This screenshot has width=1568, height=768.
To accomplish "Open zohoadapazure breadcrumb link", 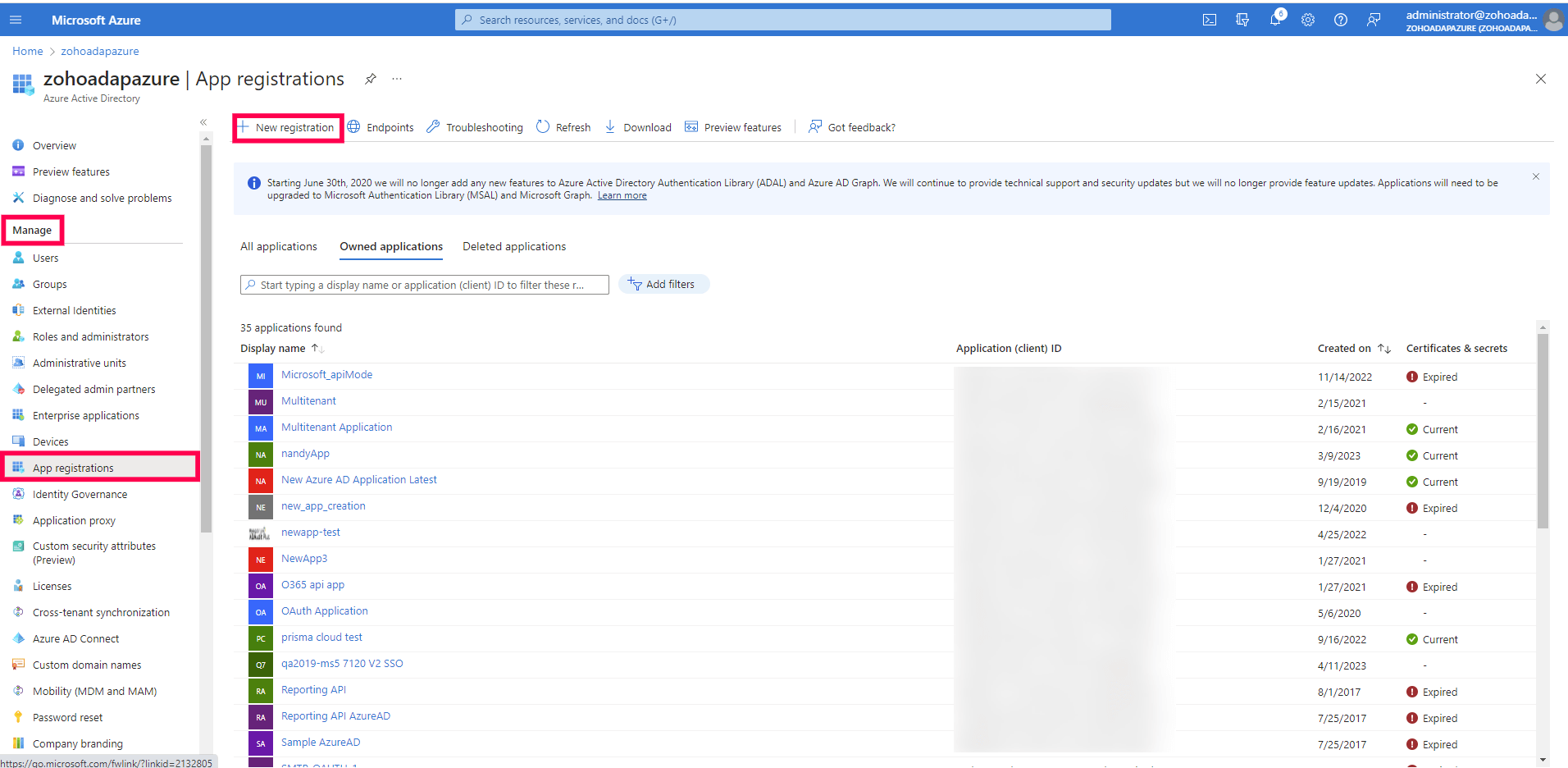I will coord(100,51).
